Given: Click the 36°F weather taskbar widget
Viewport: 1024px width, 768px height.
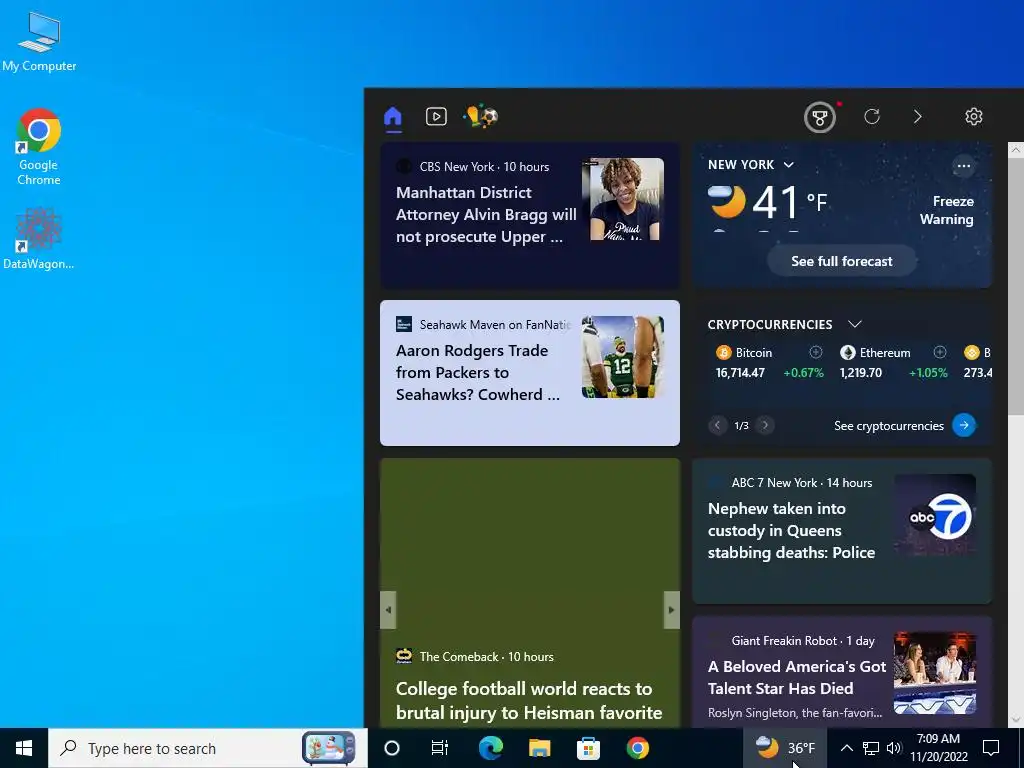Looking at the screenshot, I should [785, 748].
